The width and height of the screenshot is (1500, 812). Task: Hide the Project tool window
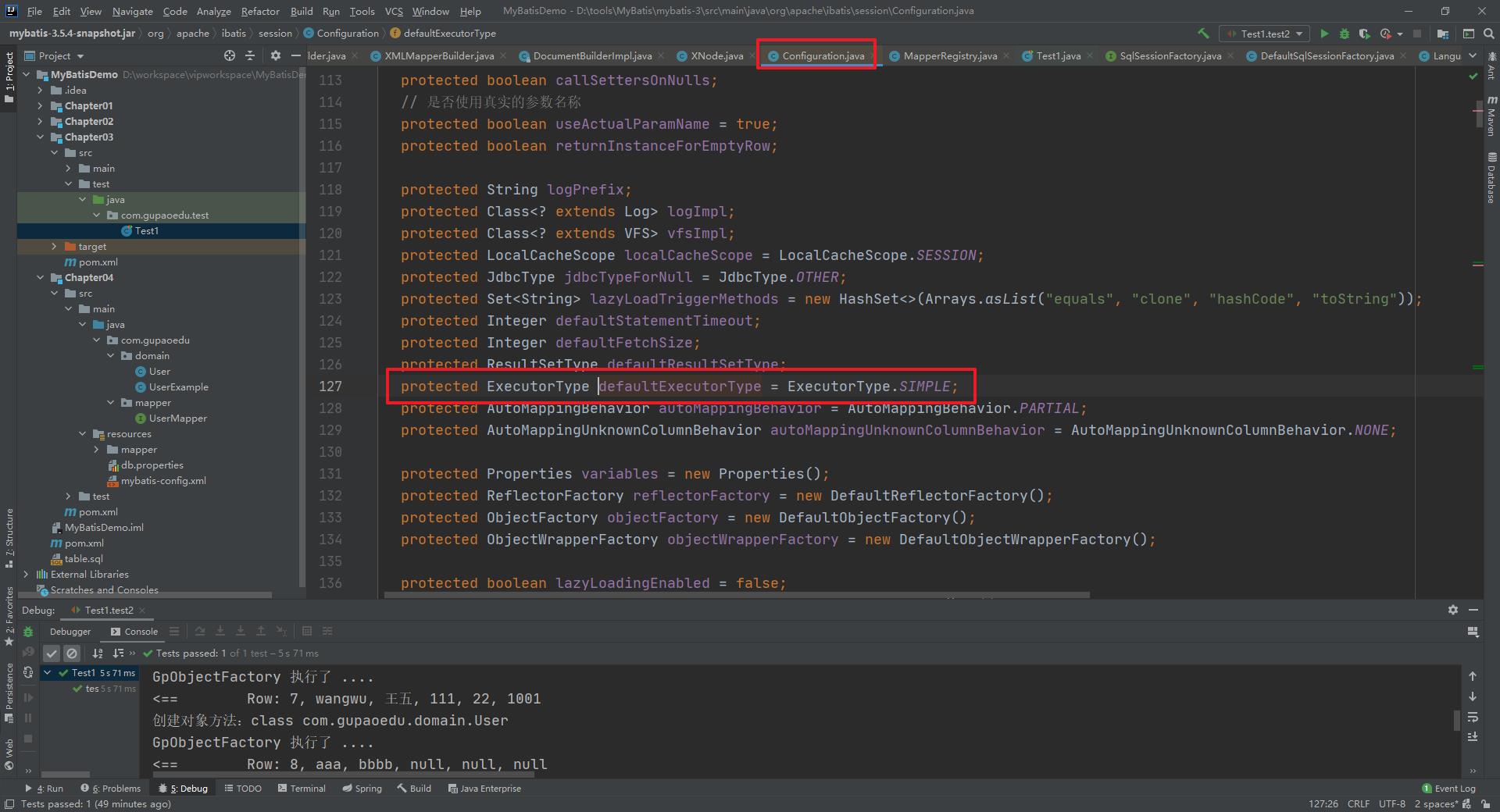[295, 55]
